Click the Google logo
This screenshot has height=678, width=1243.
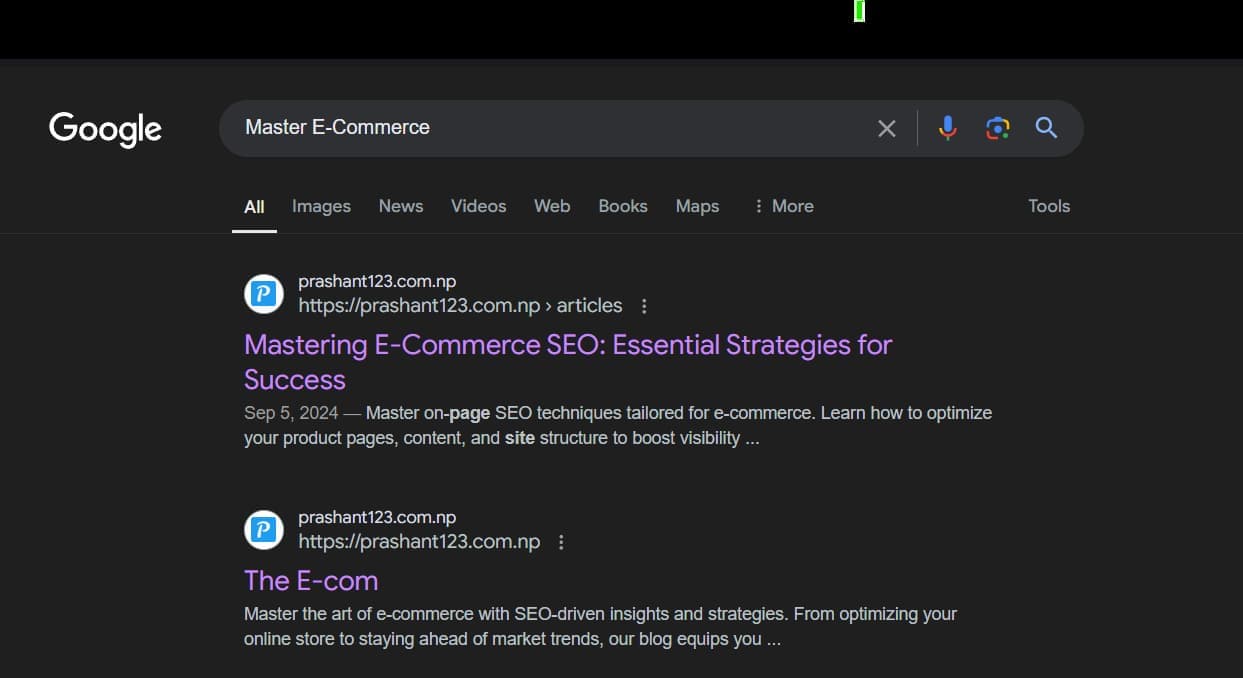(105, 129)
